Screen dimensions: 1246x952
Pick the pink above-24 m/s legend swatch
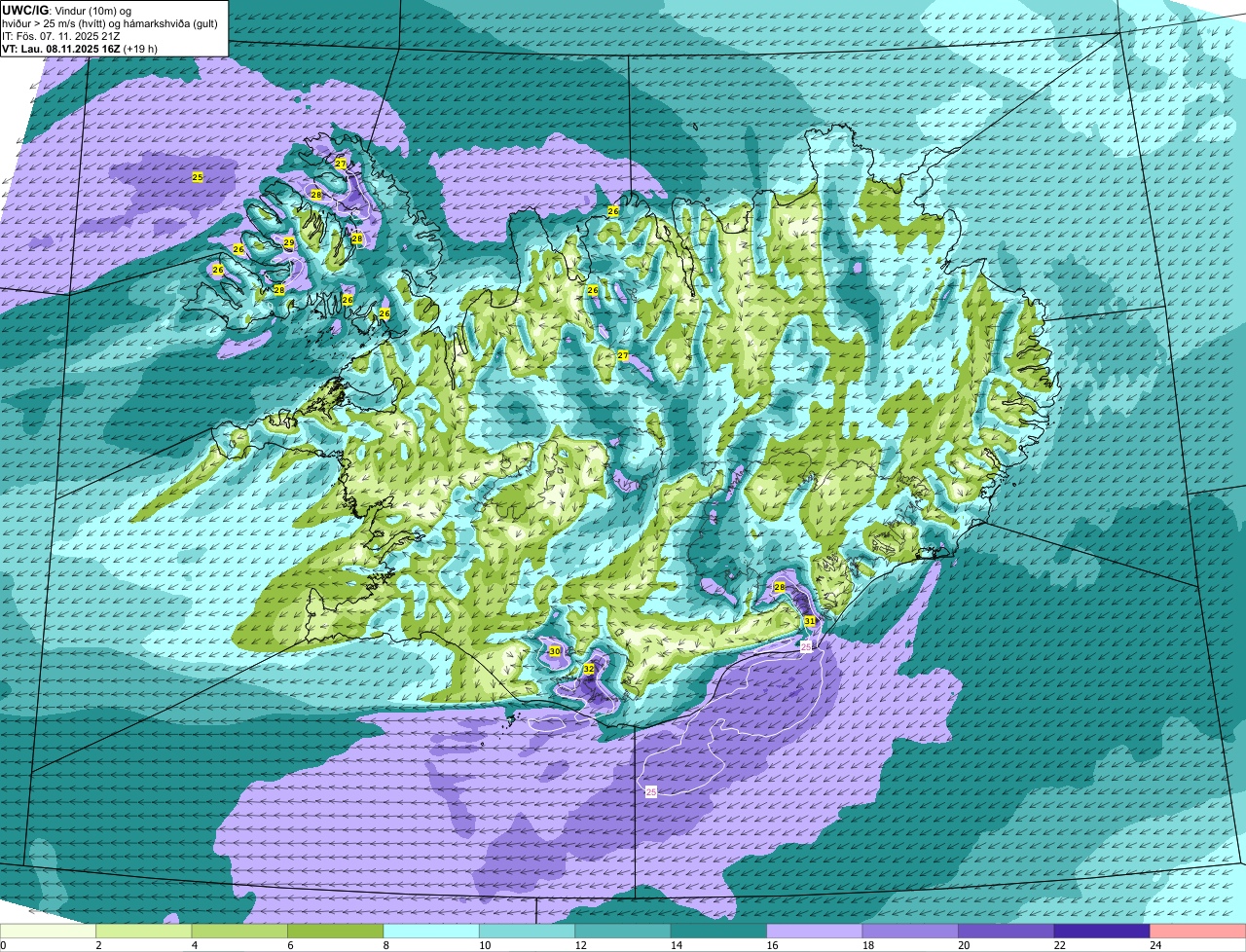tap(1198, 932)
